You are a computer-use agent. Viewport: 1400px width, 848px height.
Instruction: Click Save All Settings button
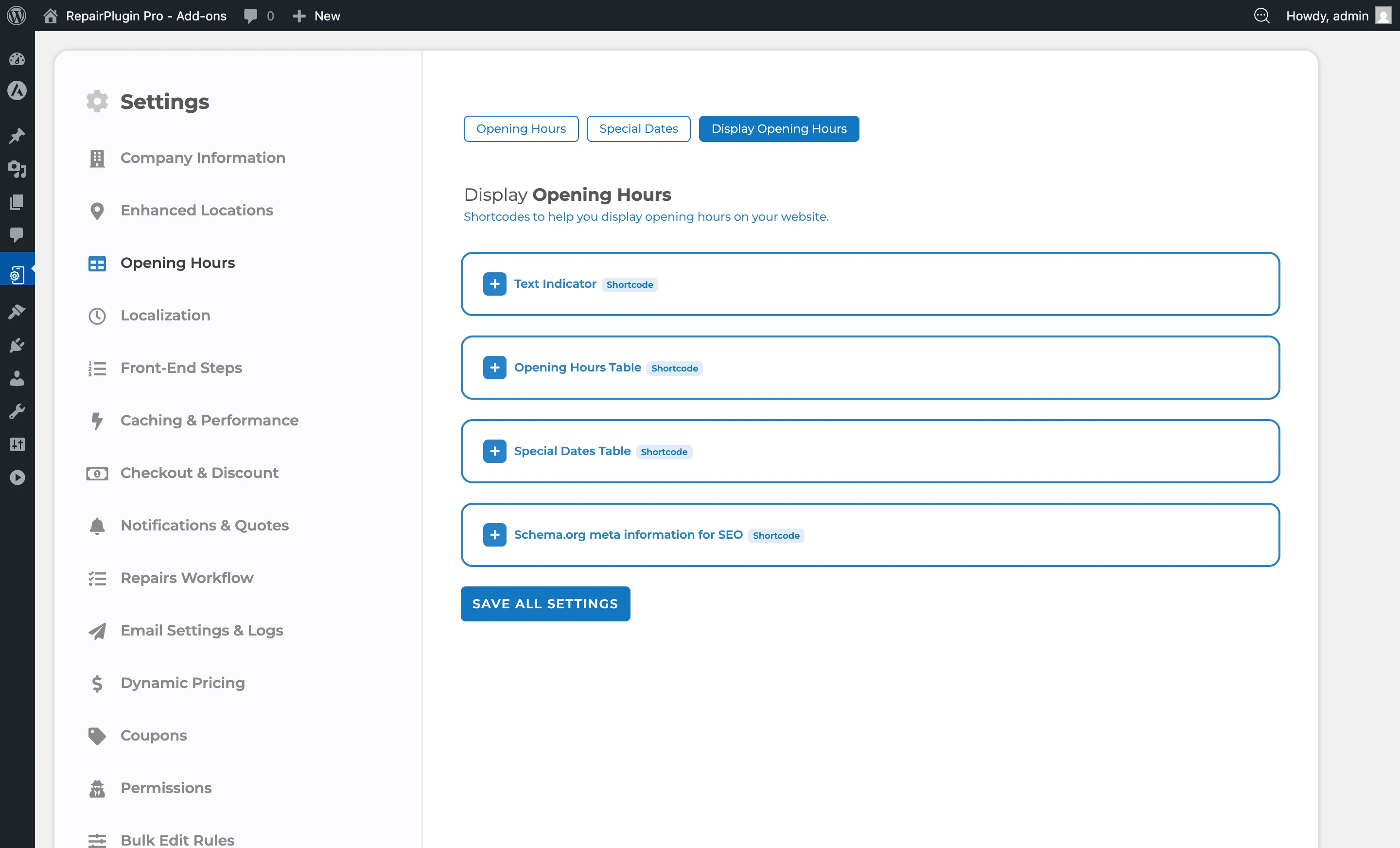tap(545, 603)
